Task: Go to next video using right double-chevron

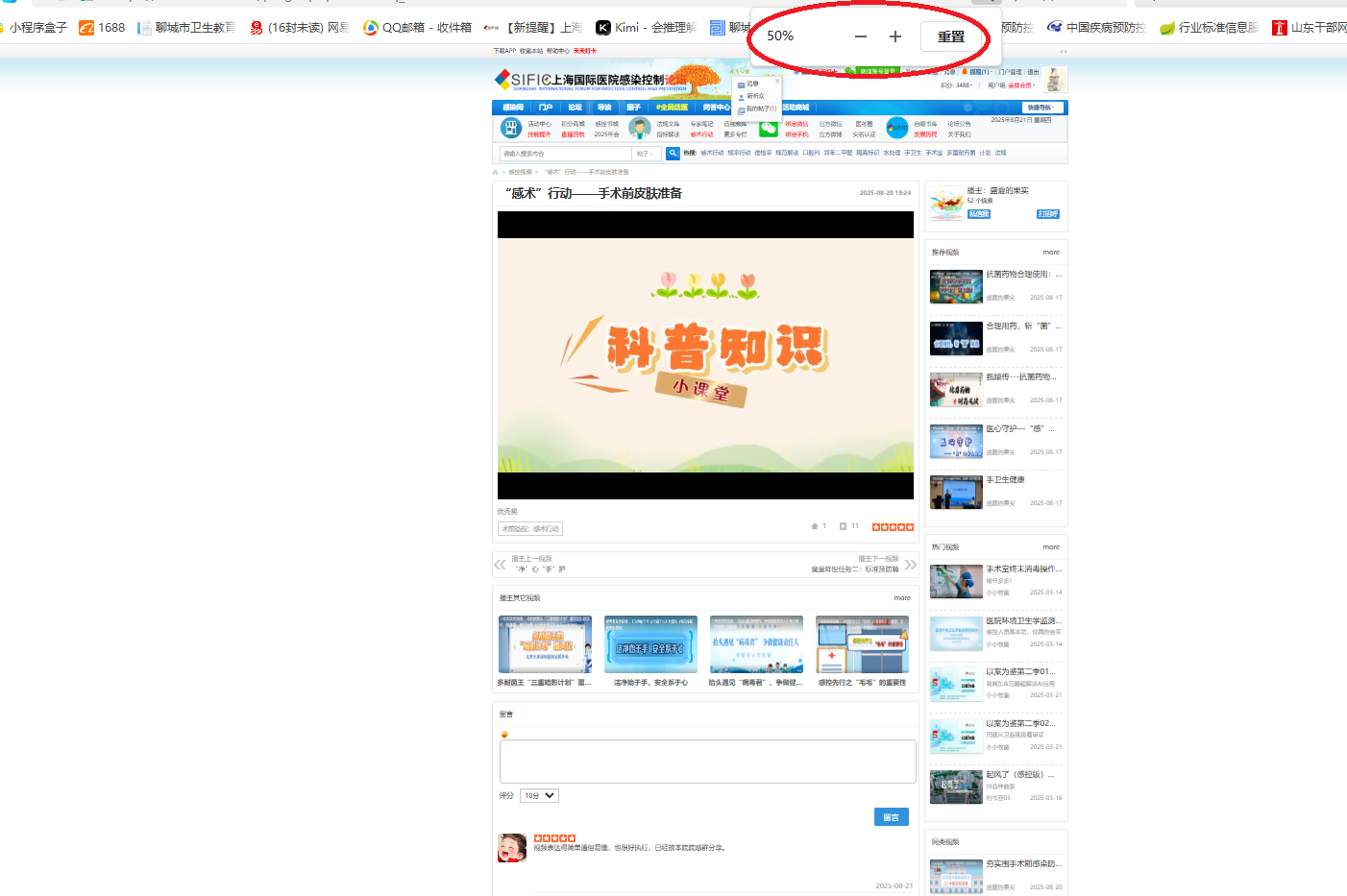Action: click(x=910, y=565)
